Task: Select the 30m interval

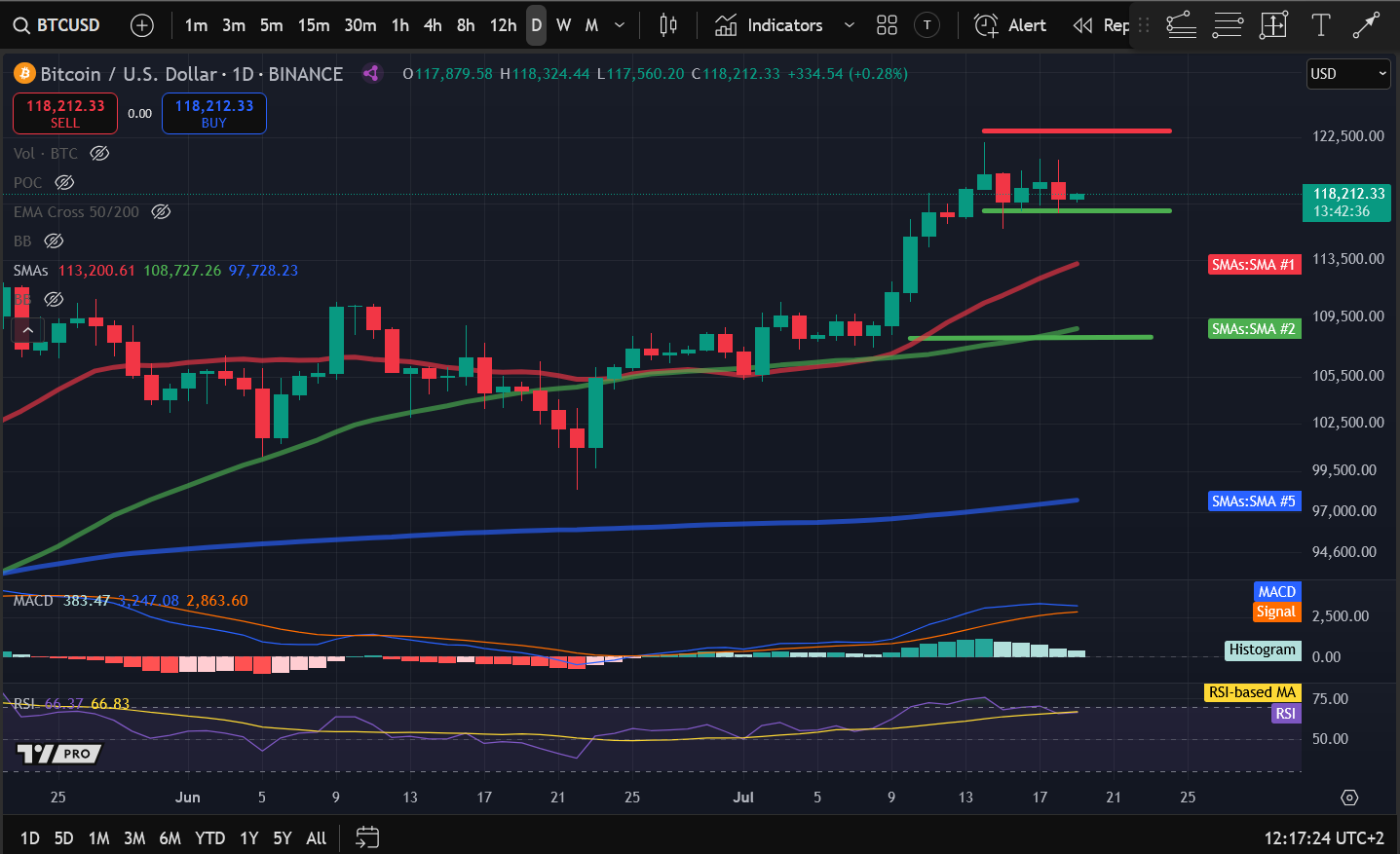Action: pyautogui.click(x=360, y=25)
